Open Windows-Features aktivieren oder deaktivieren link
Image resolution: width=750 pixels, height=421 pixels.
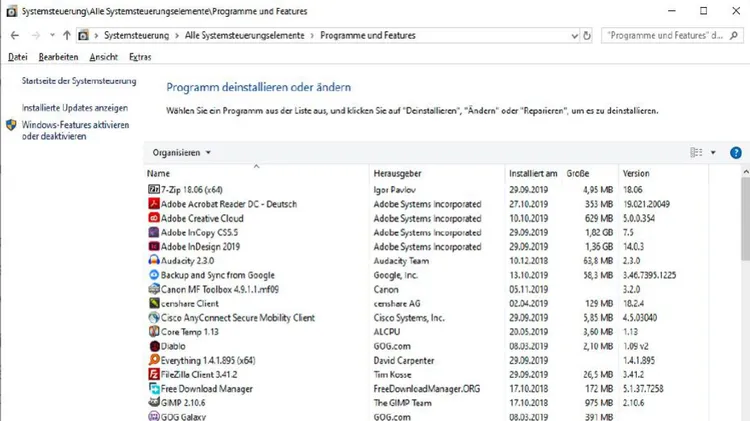click(75, 131)
